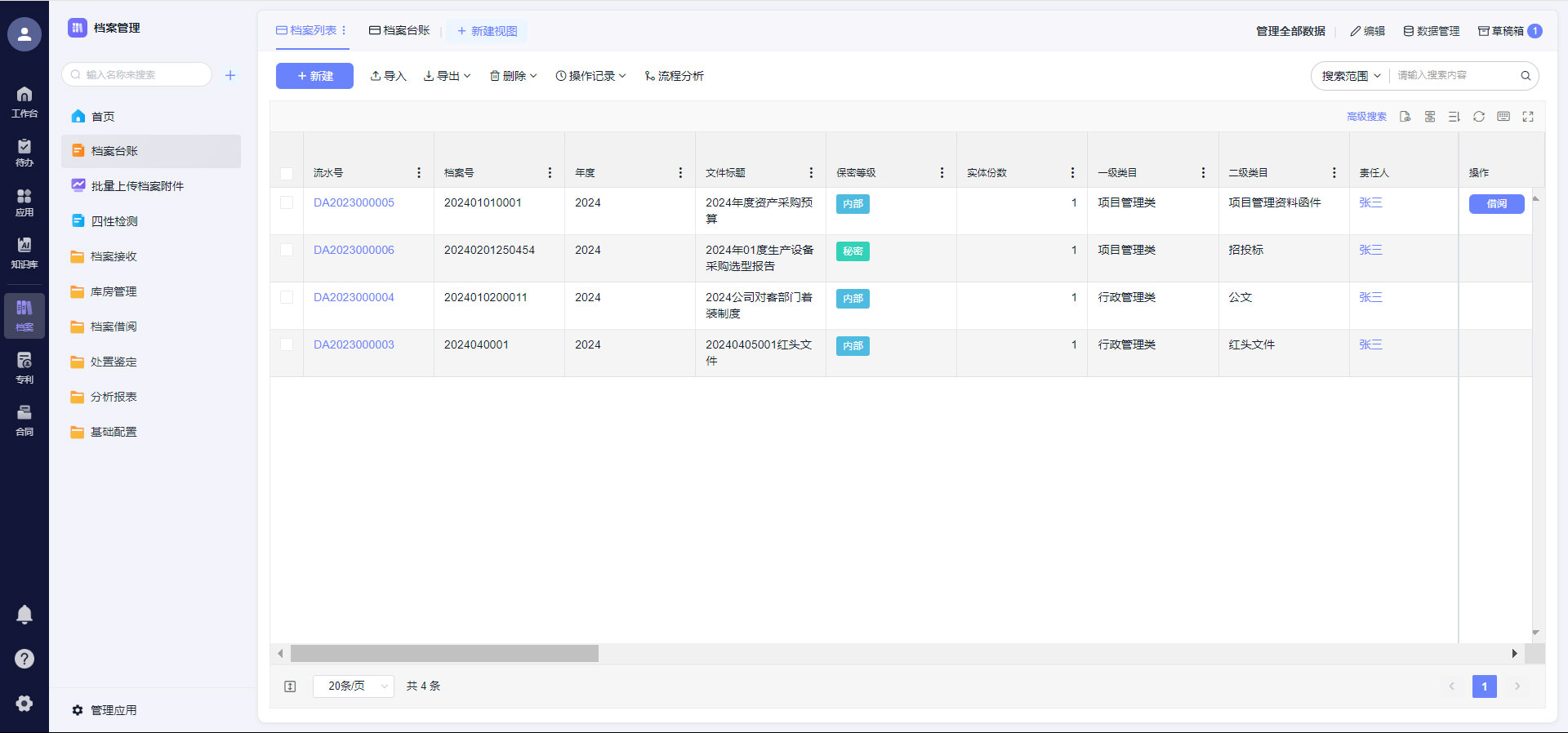1568x733 pixels.
Task: Click the refresh icon above the table
Action: pos(1478,117)
